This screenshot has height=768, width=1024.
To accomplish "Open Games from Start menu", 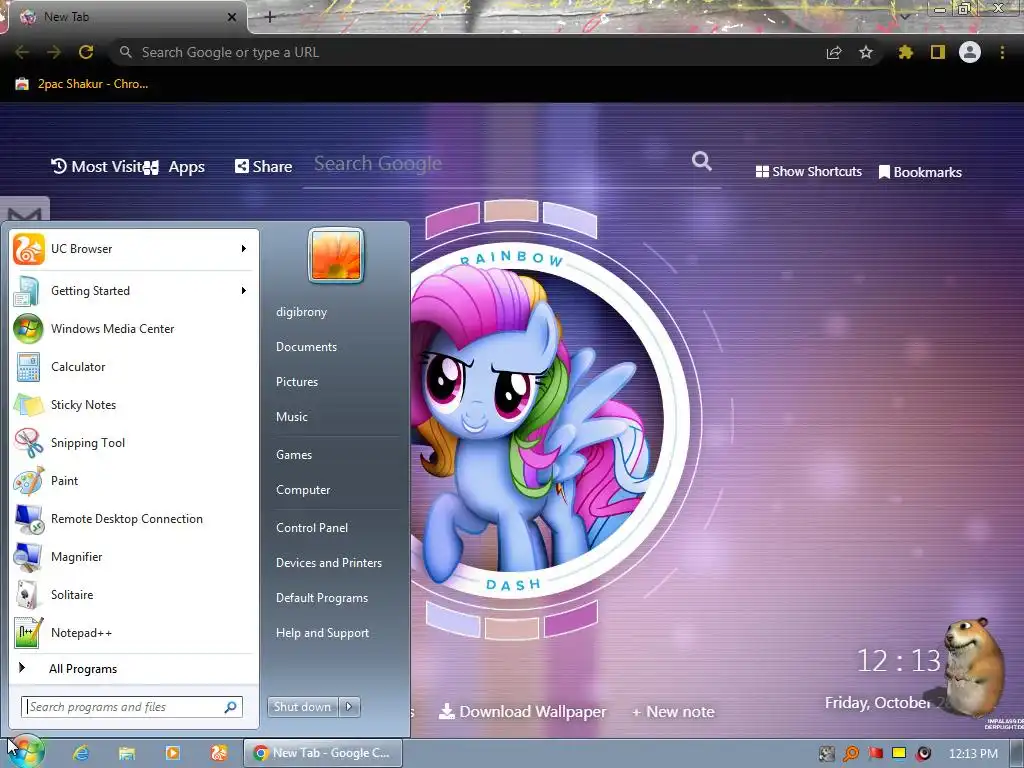I will 294,455.
